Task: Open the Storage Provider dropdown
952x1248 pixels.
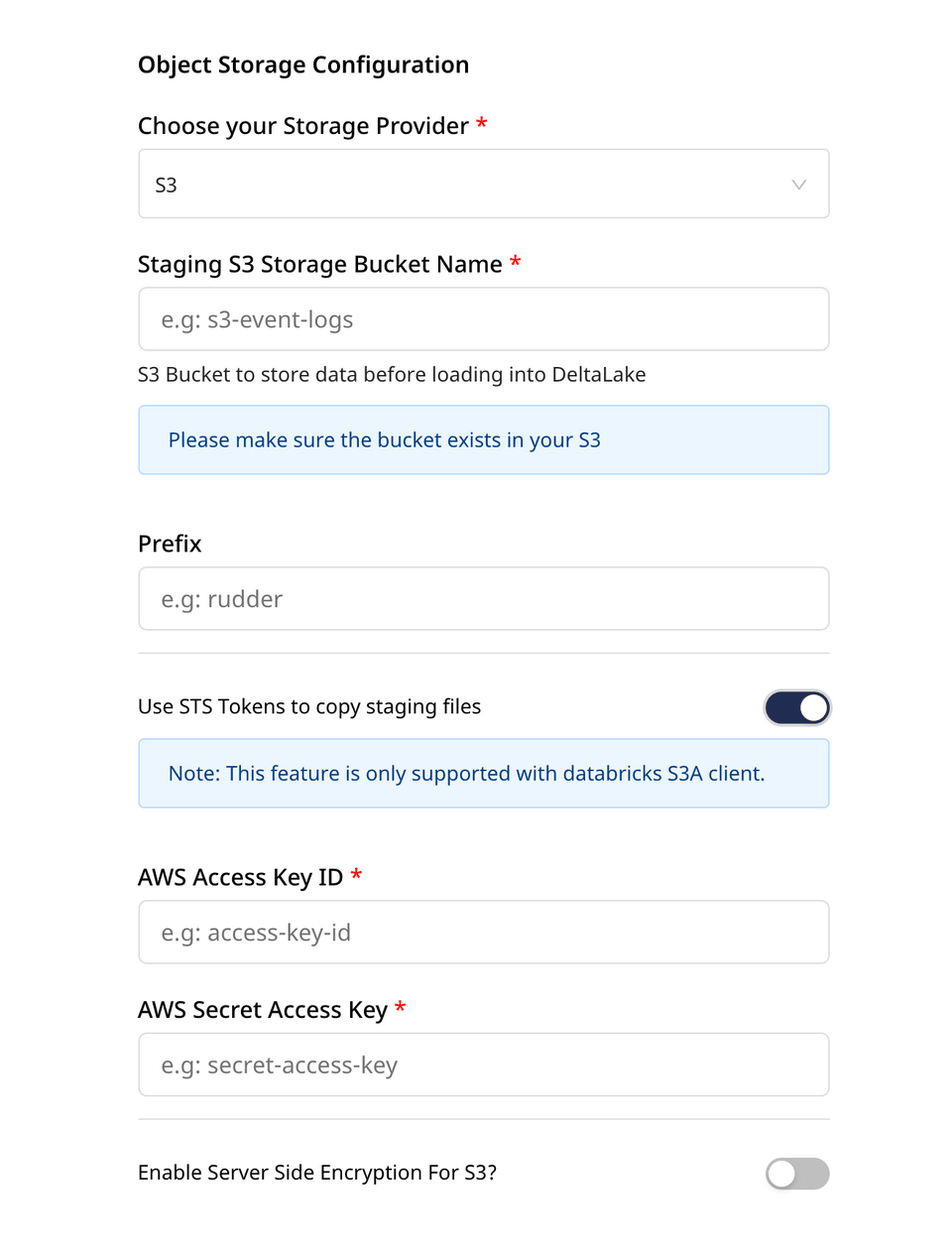Action: pos(483,184)
